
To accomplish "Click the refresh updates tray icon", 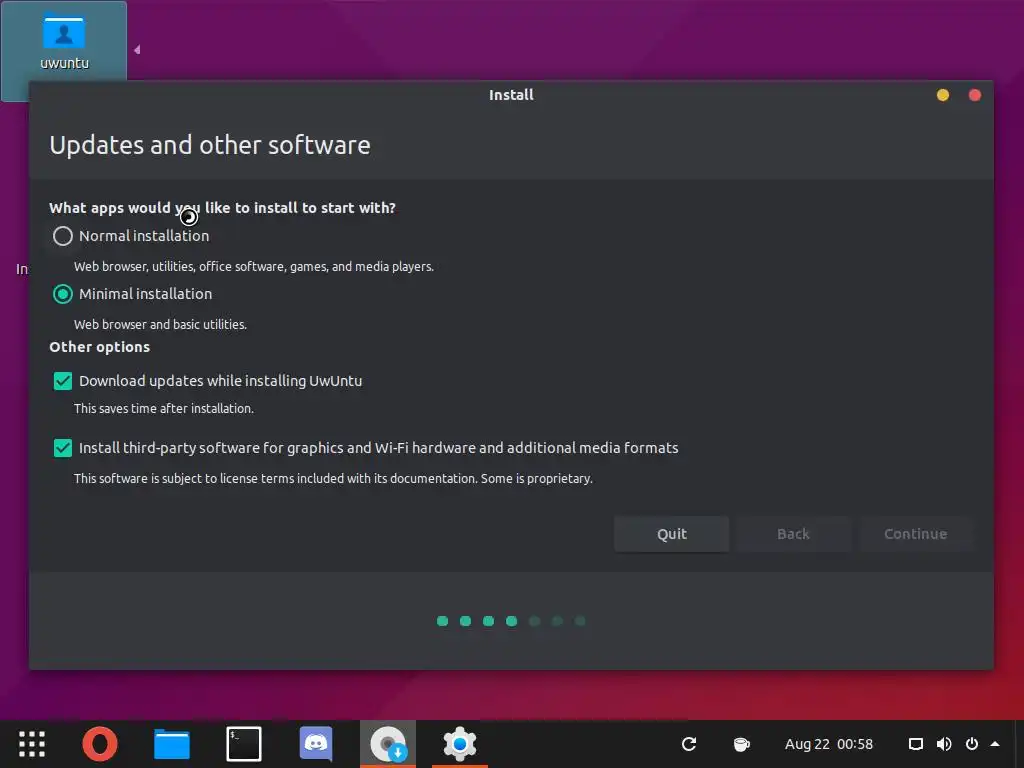I will (x=689, y=744).
